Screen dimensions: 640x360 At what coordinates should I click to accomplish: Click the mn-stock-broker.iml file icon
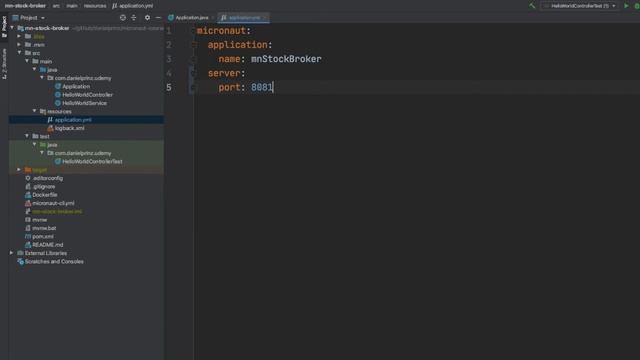pyautogui.click(x=28, y=211)
